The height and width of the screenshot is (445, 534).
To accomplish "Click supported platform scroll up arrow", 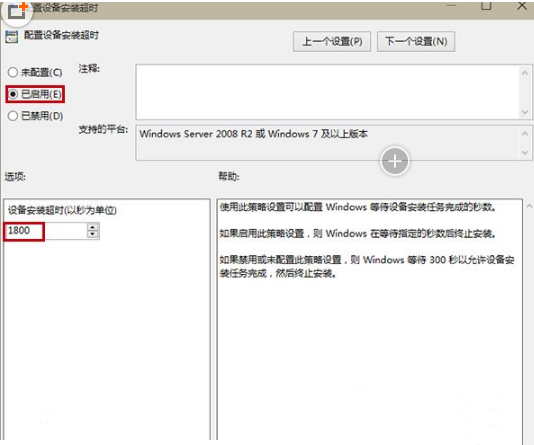I will click(x=525, y=133).
